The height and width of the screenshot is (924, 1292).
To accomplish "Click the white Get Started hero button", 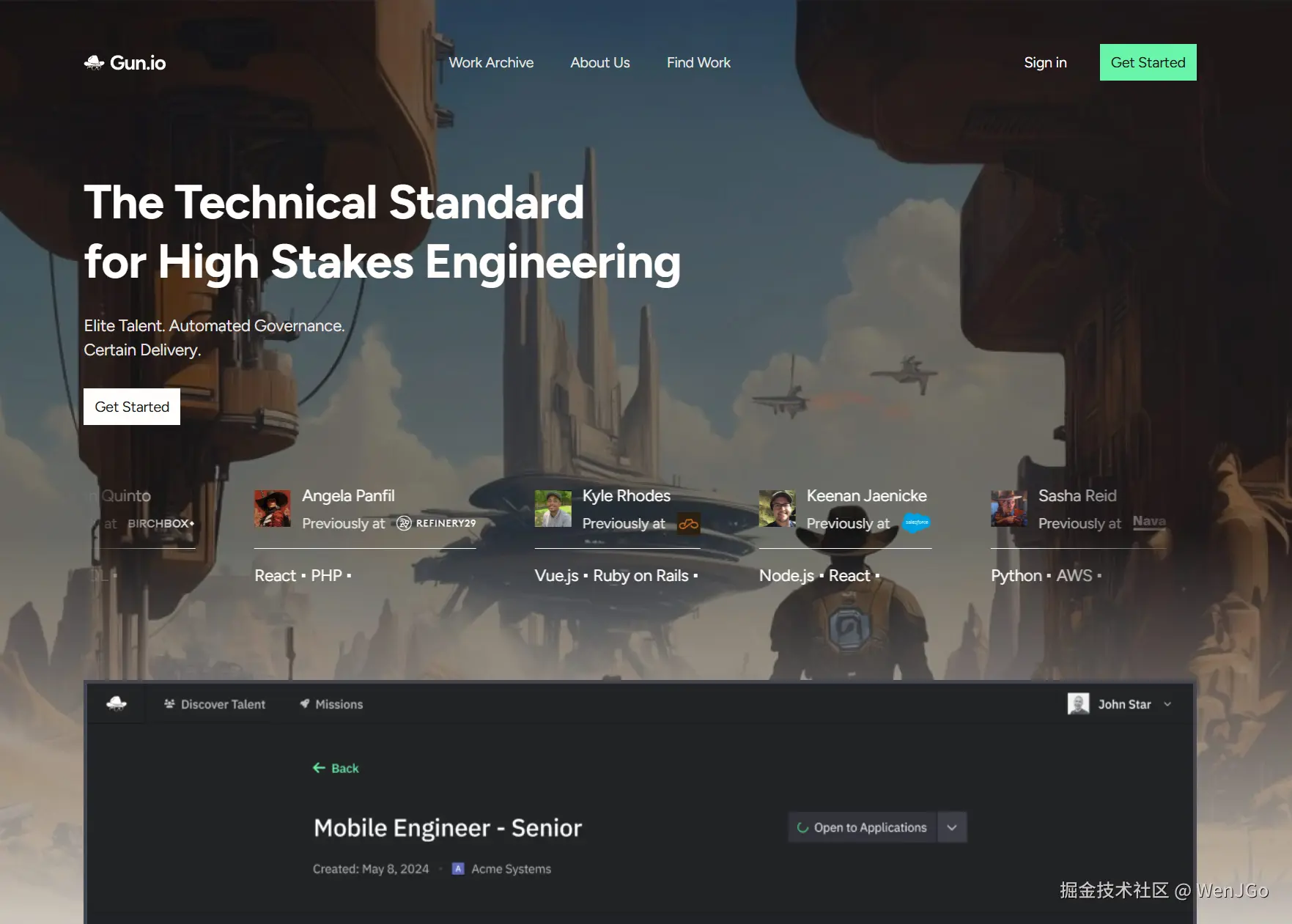I will click(132, 407).
